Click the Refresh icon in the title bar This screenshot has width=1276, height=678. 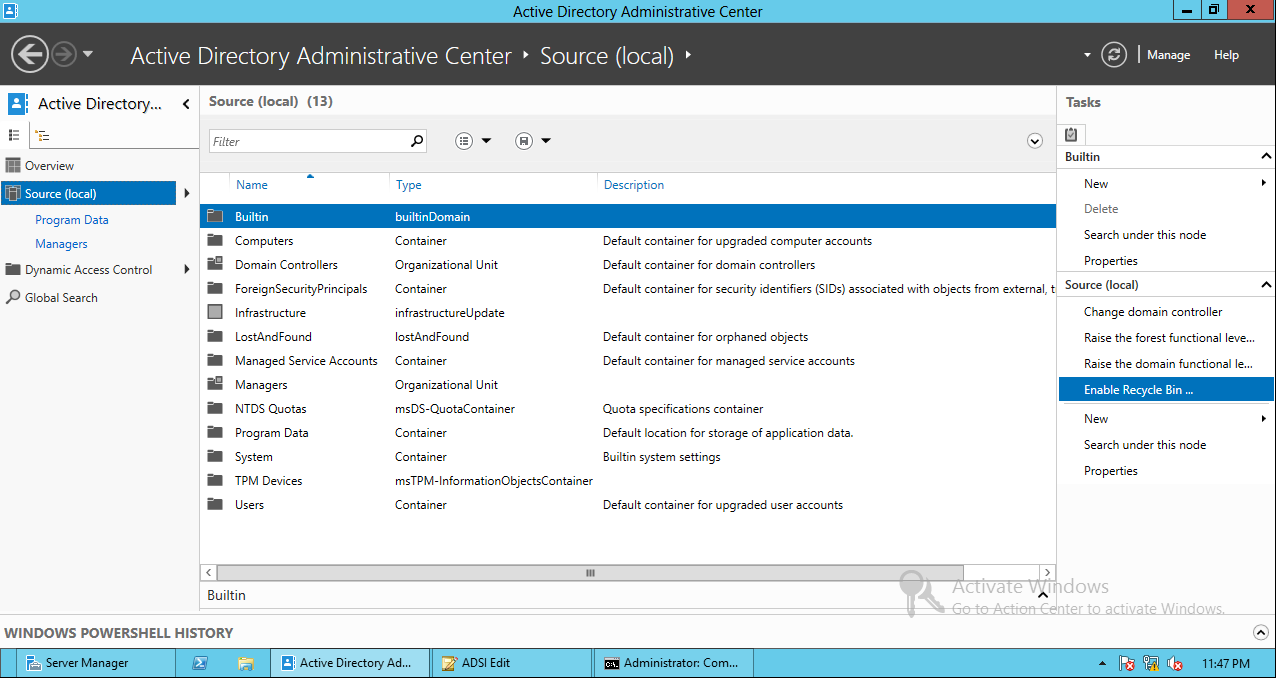point(1114,55)
